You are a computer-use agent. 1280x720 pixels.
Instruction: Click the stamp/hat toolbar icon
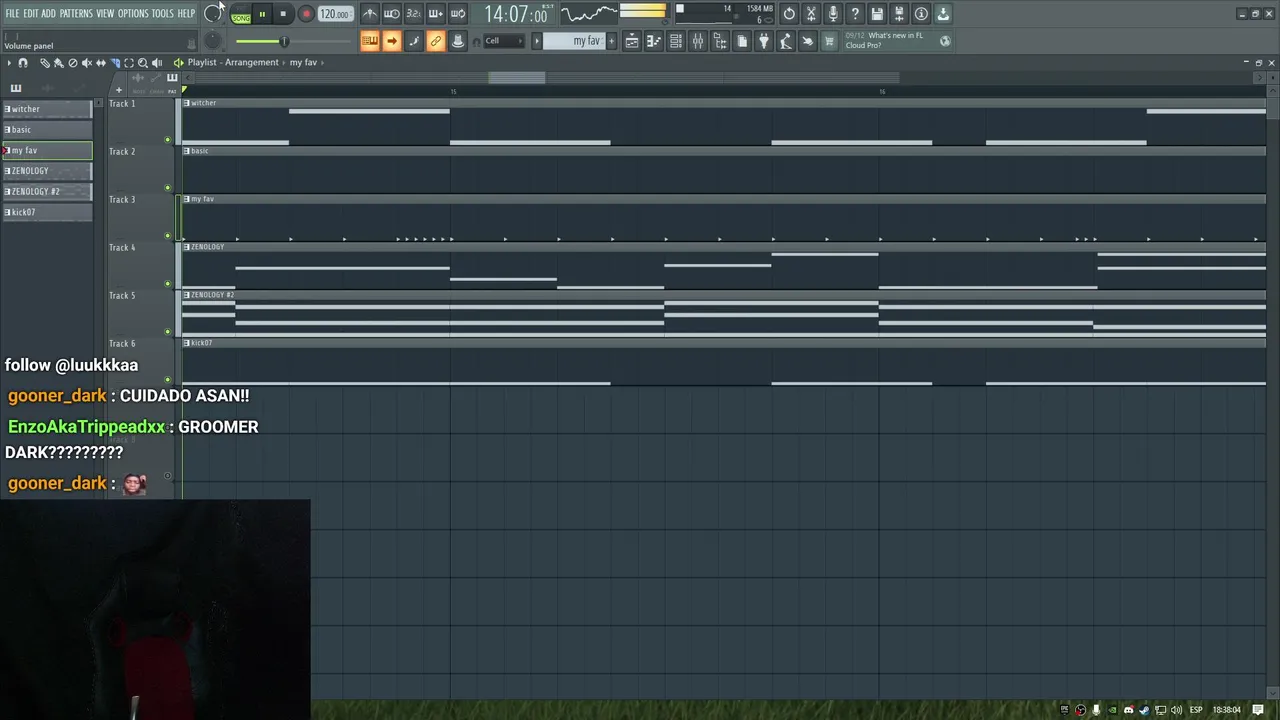tap(457, 41)
